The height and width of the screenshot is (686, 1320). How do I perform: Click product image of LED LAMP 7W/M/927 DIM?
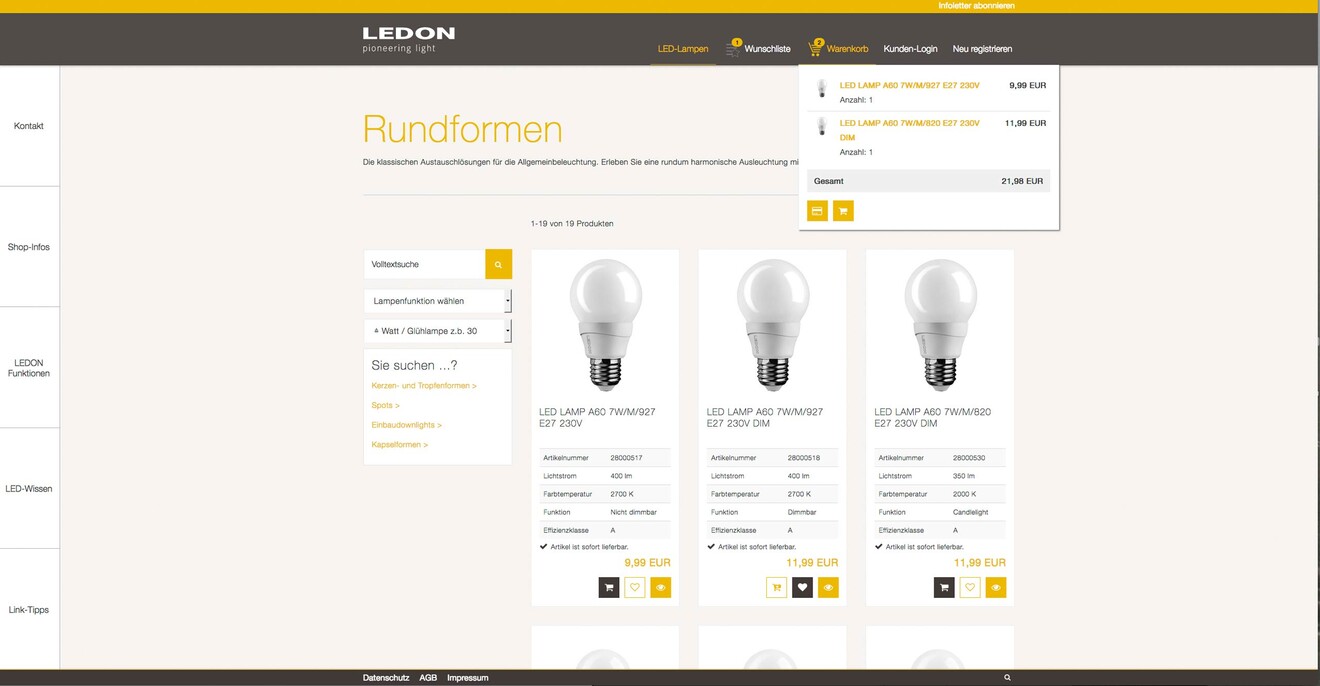click(x=773, y=324)
